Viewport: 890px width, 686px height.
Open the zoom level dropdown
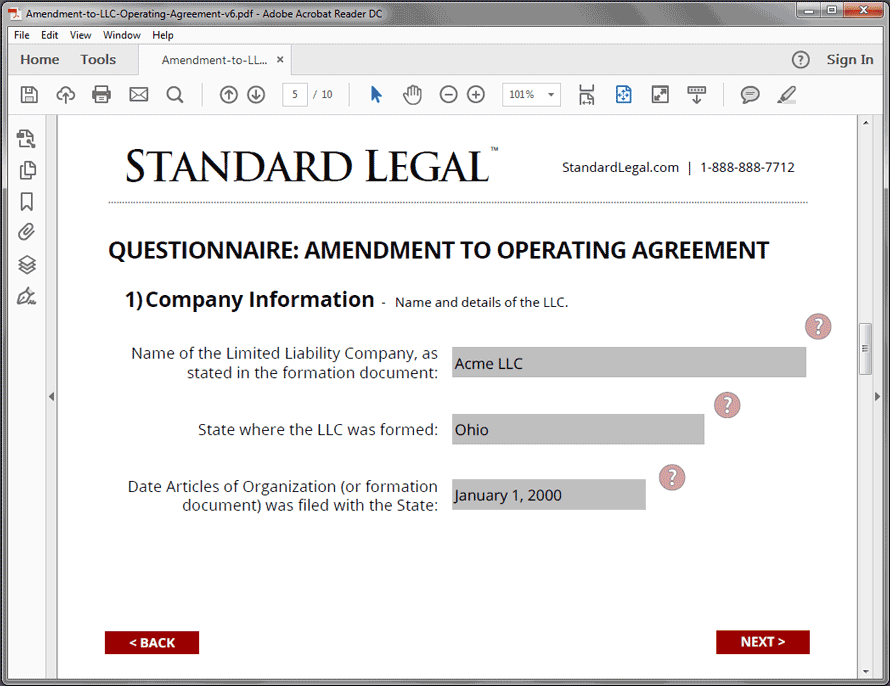pos(551,94)
